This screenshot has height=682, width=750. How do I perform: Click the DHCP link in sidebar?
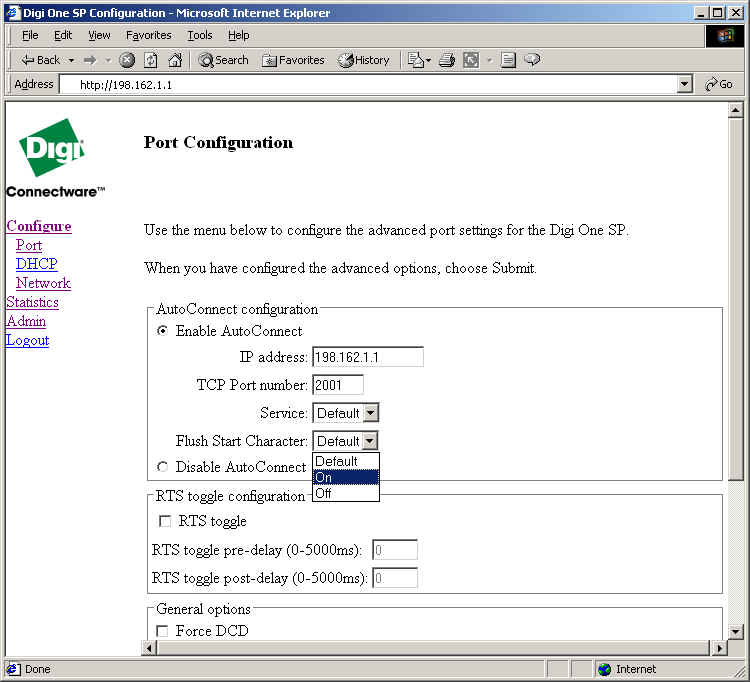click(36, 264)
